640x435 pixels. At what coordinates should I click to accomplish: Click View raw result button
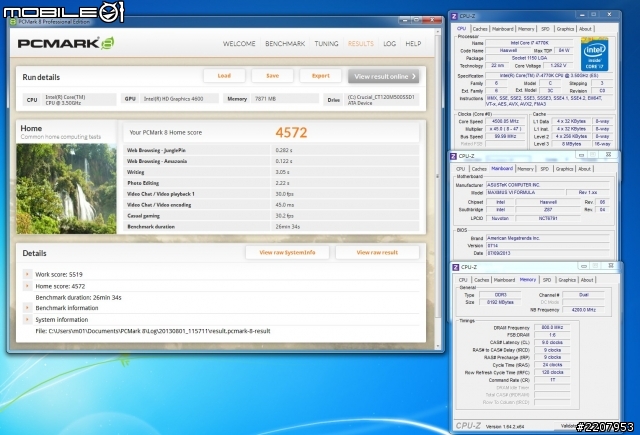tap(377, 253)
